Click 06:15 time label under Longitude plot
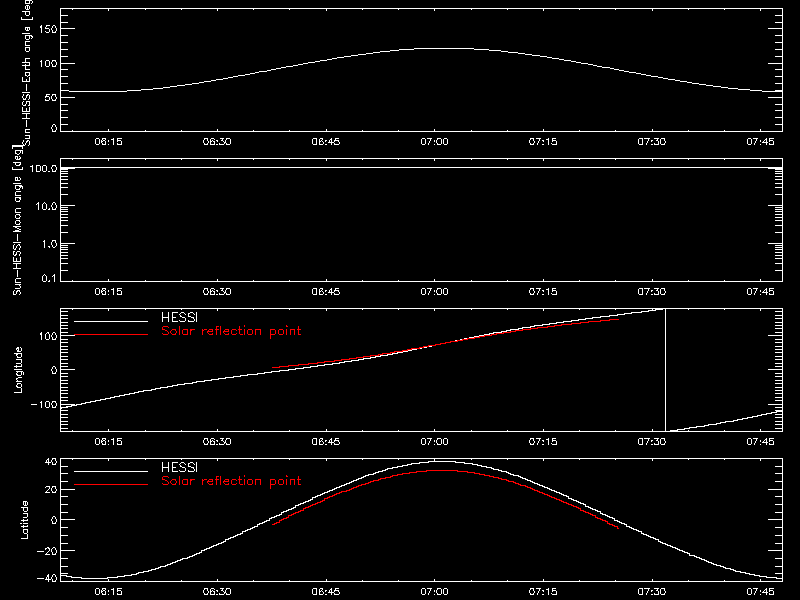Viewport: 800px width, 600px height. click(x=109, y=442)
